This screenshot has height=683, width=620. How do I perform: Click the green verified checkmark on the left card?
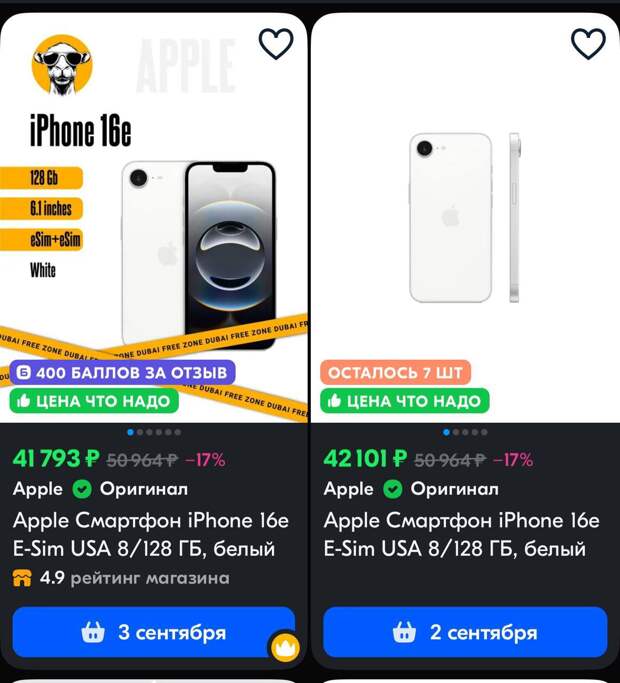click(82, 489)
